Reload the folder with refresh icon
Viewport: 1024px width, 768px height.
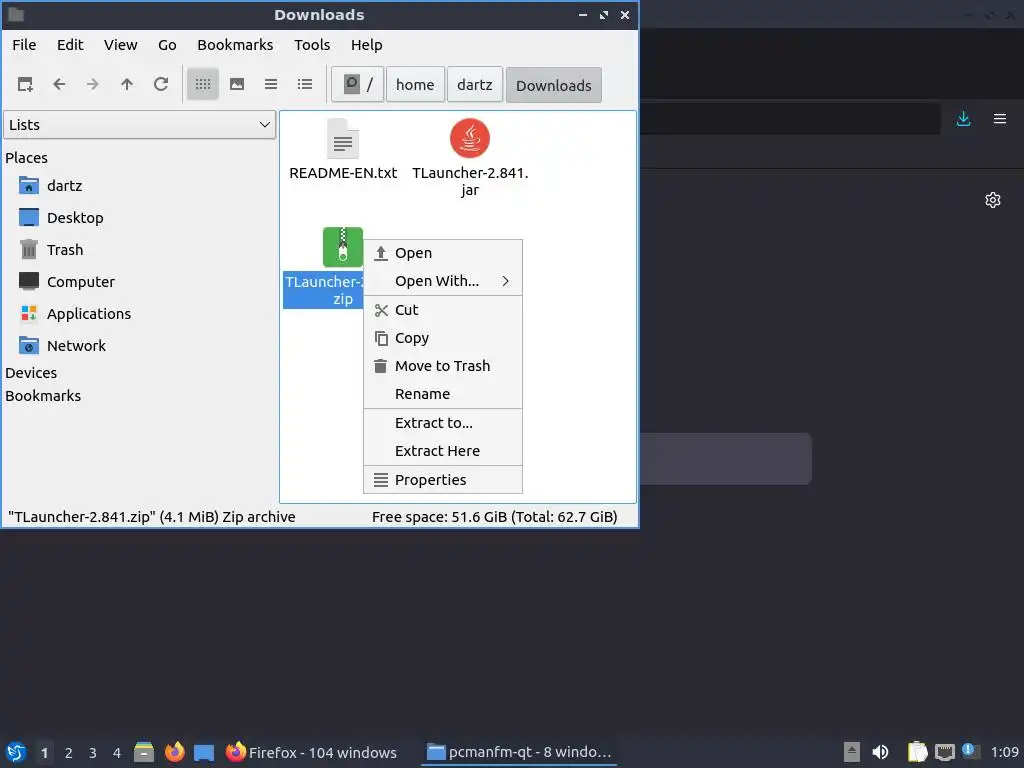tap(161, 84)
